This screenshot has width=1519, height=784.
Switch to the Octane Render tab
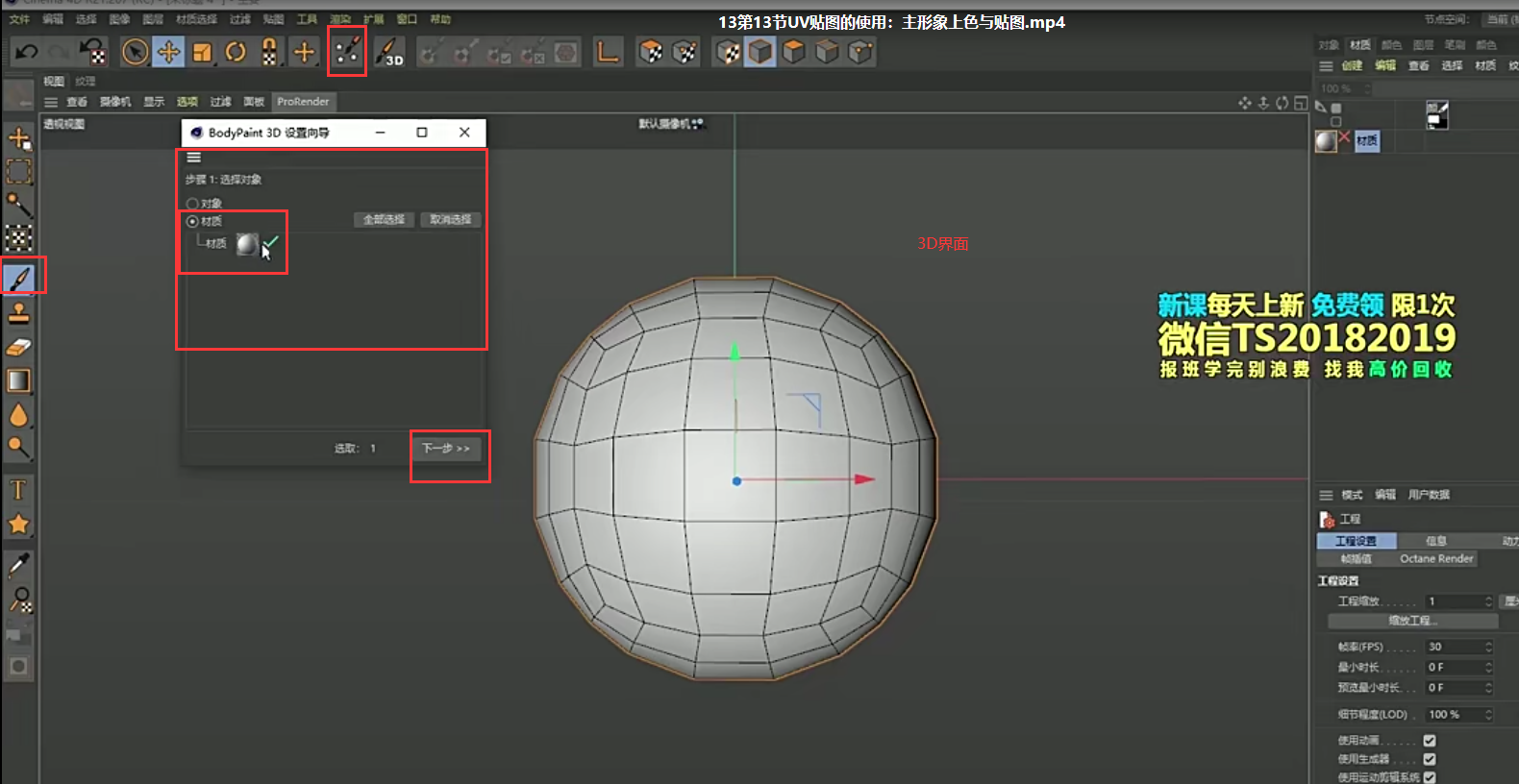[1436, 559]
